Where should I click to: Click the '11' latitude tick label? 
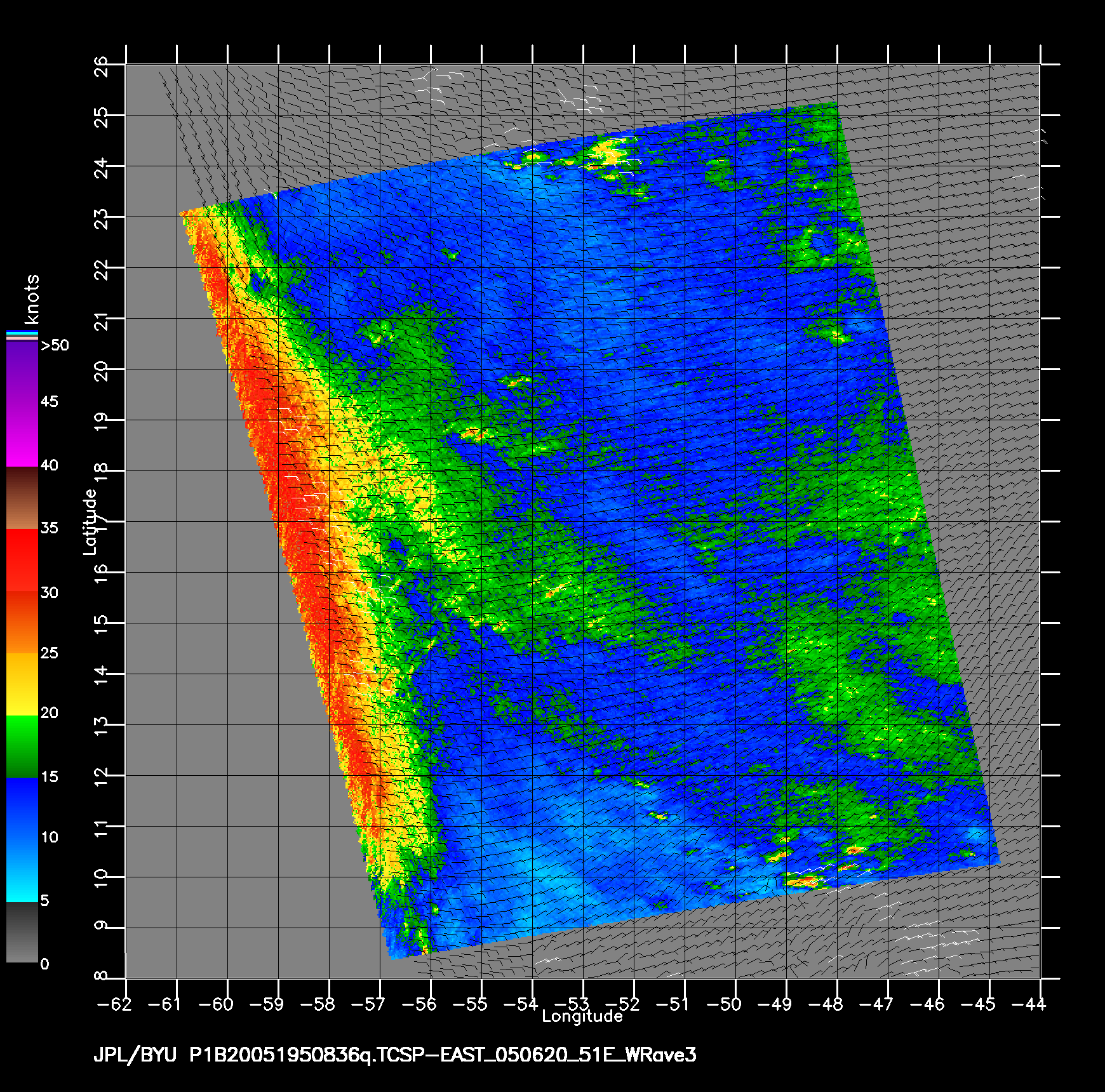tap(101, 828)
